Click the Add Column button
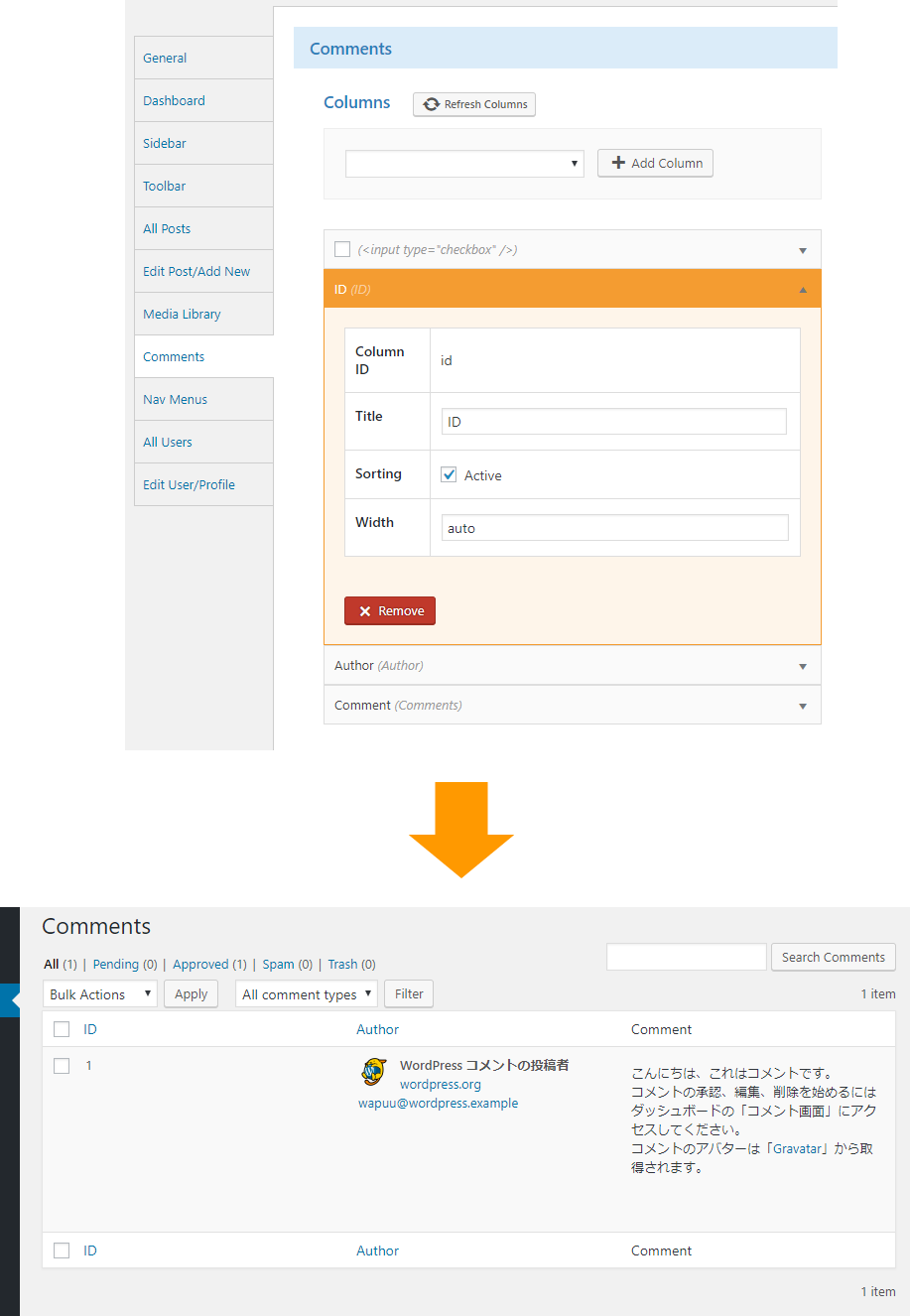The height and width of the screenshot is (1316, 910). pos(655,163)
